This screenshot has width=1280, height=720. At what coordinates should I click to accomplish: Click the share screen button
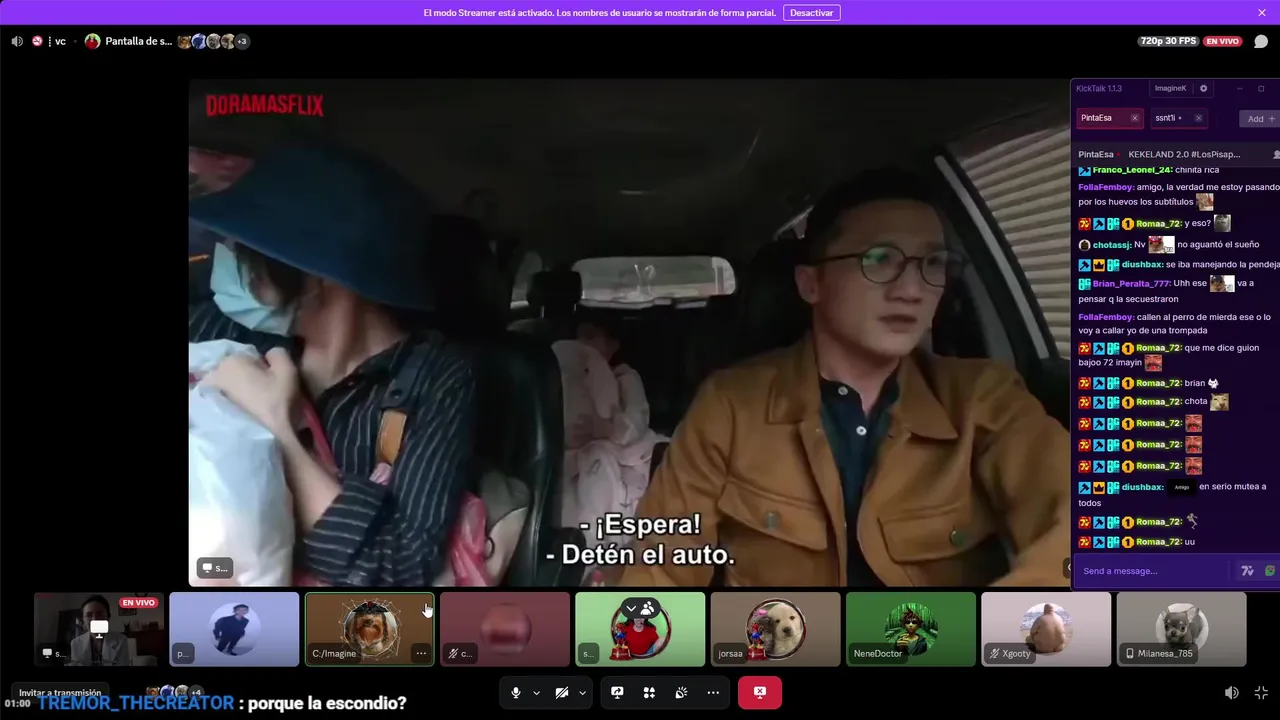point(617,693)
